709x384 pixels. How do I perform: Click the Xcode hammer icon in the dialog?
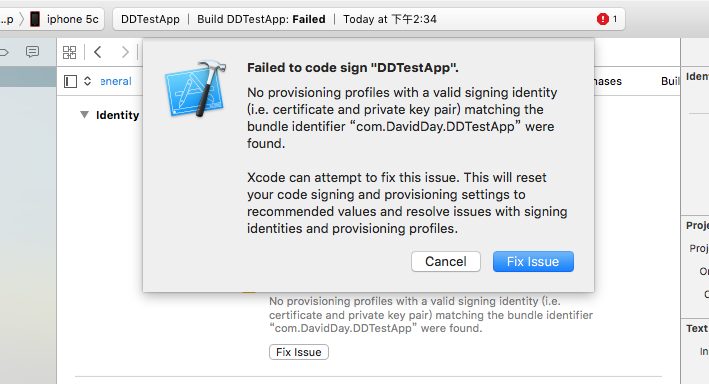(x=196, y=89)
